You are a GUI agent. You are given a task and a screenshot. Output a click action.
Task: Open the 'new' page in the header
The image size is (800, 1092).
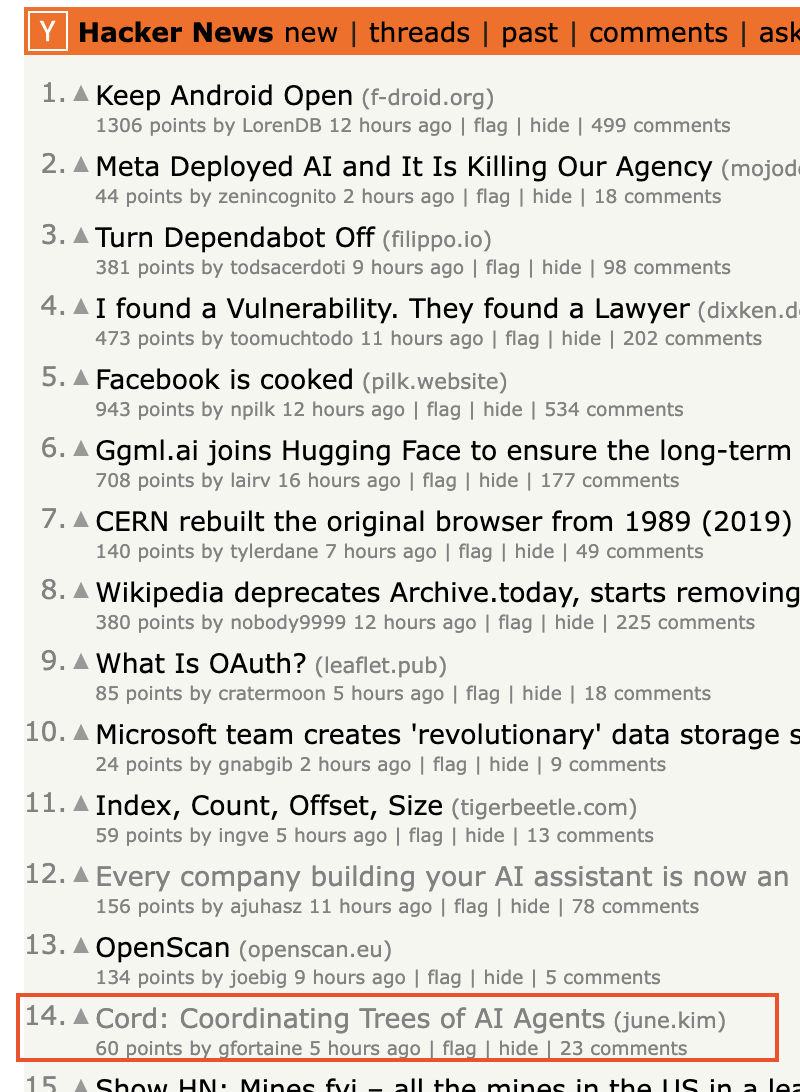pyautogui.click(x=311, y=33)
